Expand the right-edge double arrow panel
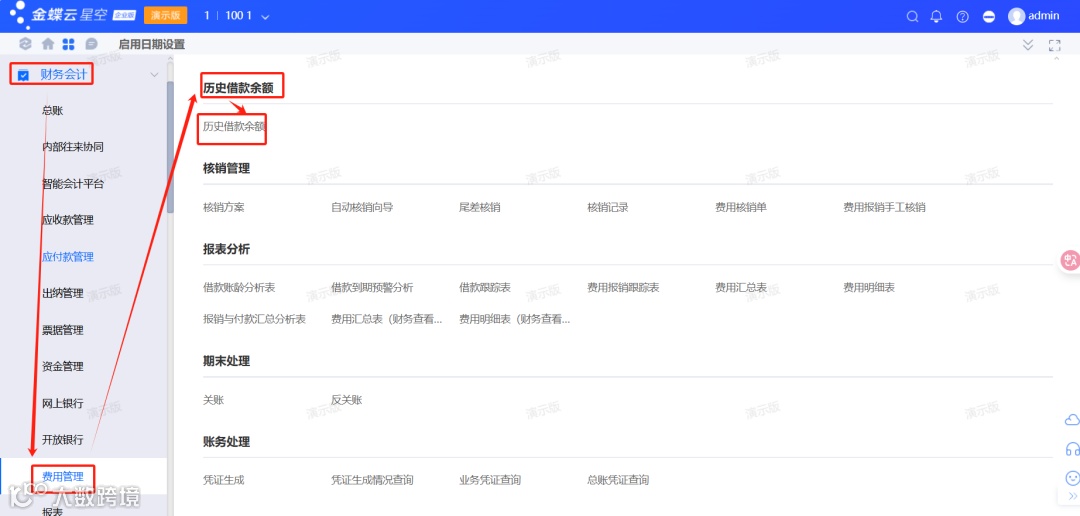Screen dimensions: 1080x516 point(1072,496)
